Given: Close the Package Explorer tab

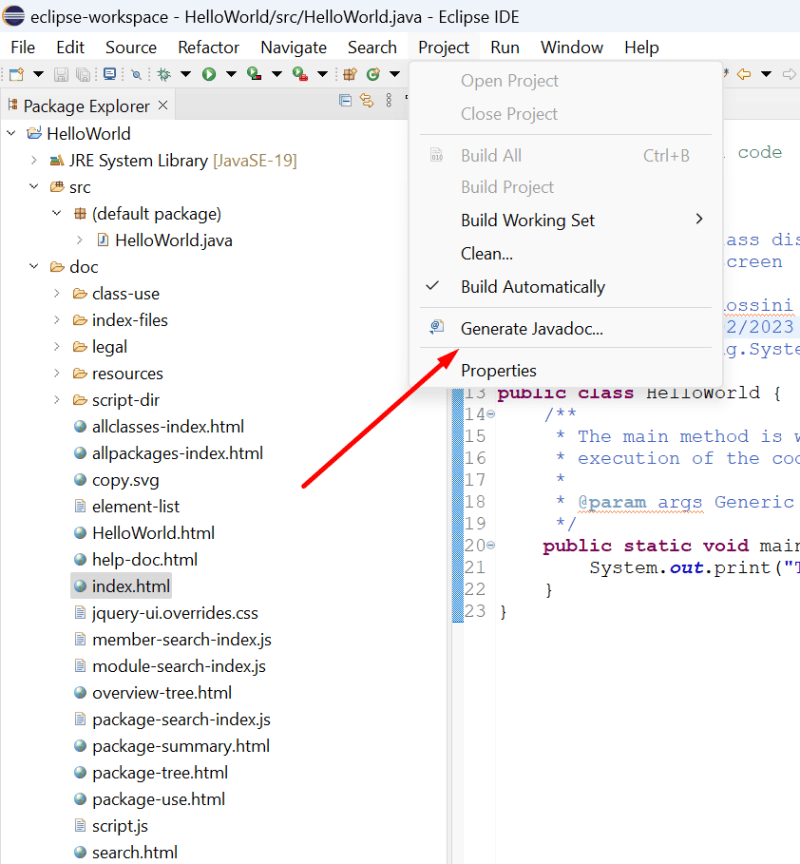Looking at the screenshot, I should tap(163, 105).
